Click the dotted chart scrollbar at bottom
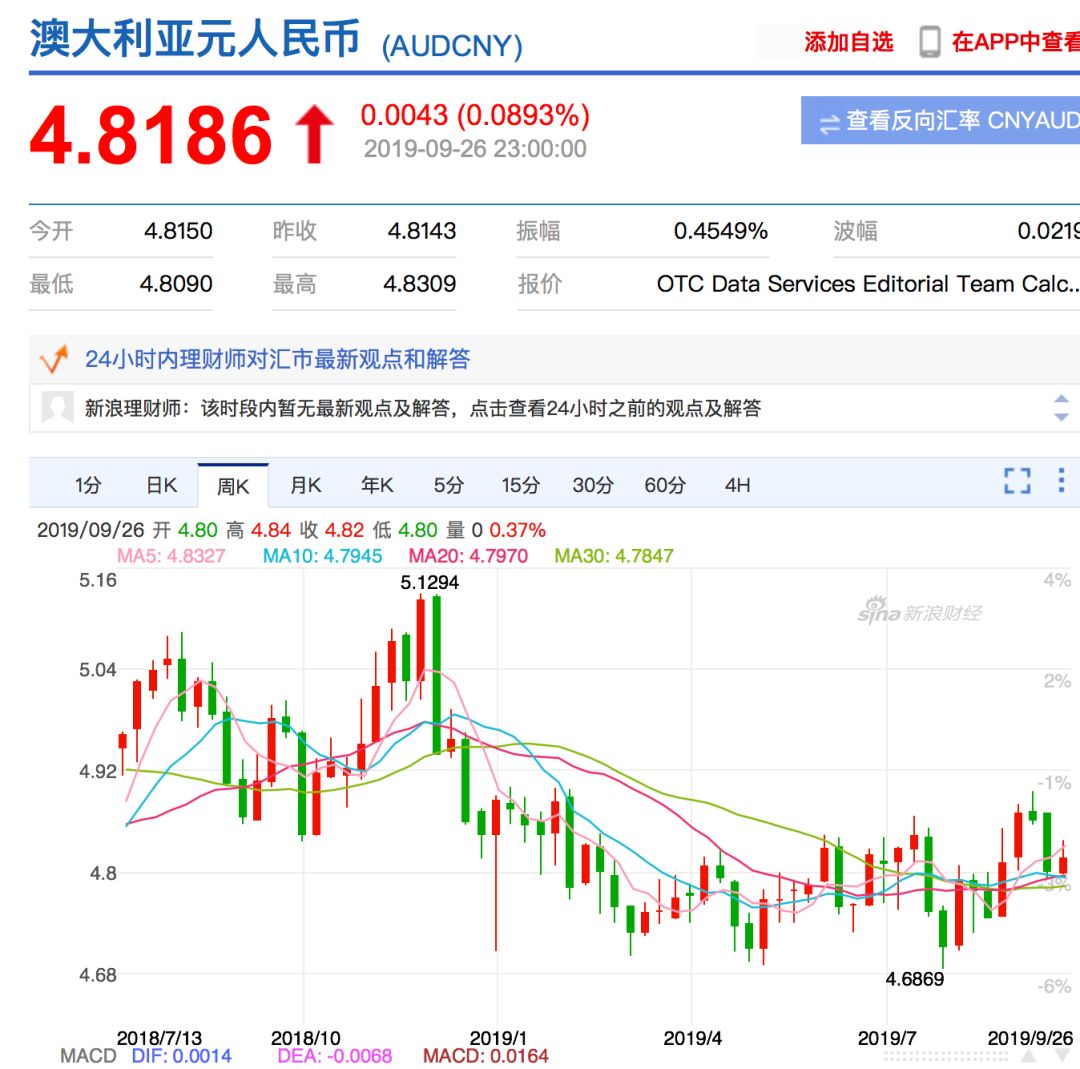Screen dimensions: 1080x1069 coord(945,1056)
